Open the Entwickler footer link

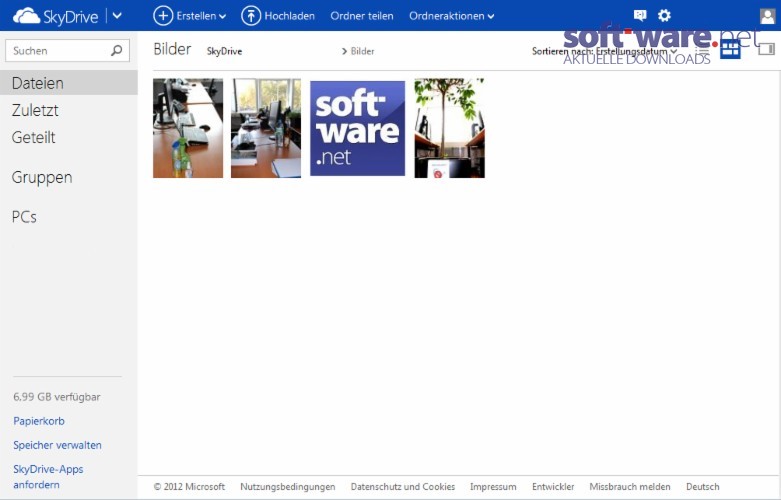(x=553, y=487)
